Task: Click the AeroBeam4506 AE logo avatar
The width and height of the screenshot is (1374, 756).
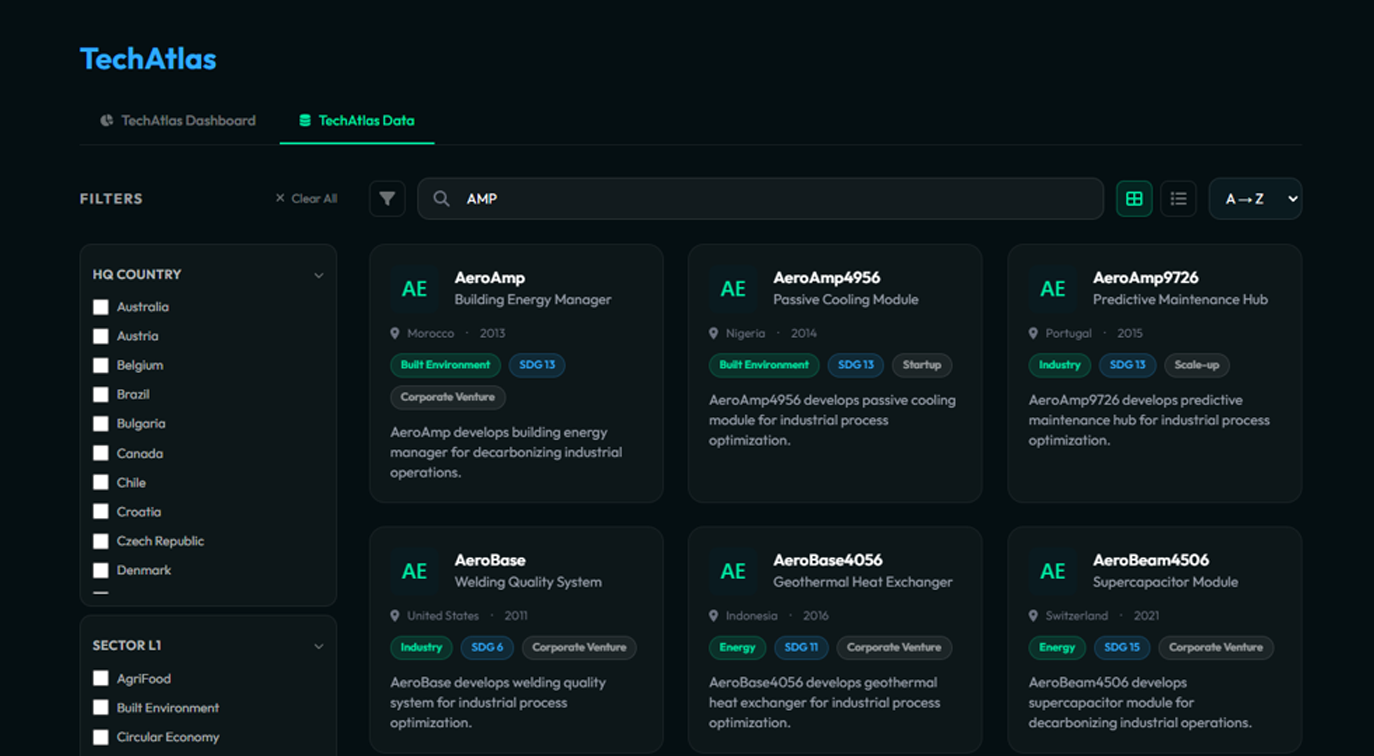Action: 1052,571
